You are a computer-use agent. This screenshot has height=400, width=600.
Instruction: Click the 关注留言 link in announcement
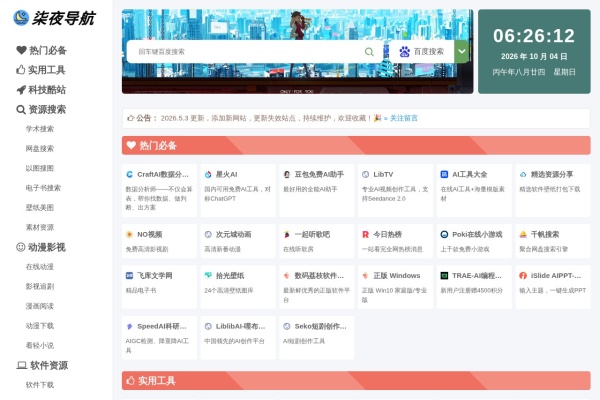point(404,118)
